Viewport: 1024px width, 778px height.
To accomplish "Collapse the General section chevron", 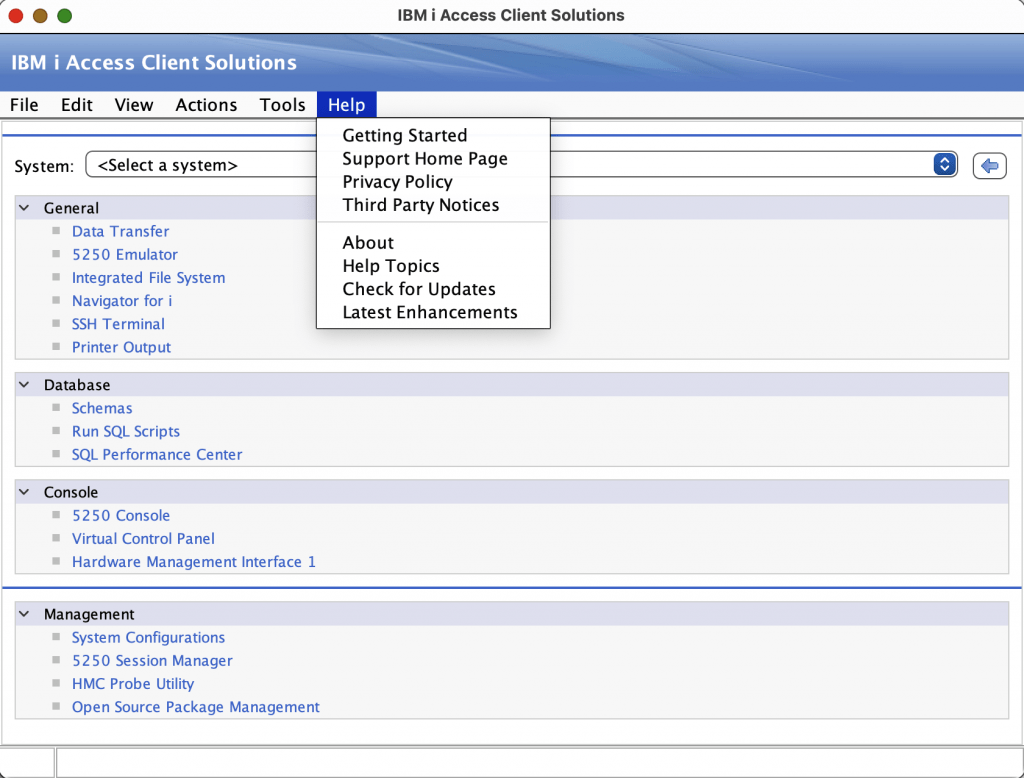I will point(24,208).
